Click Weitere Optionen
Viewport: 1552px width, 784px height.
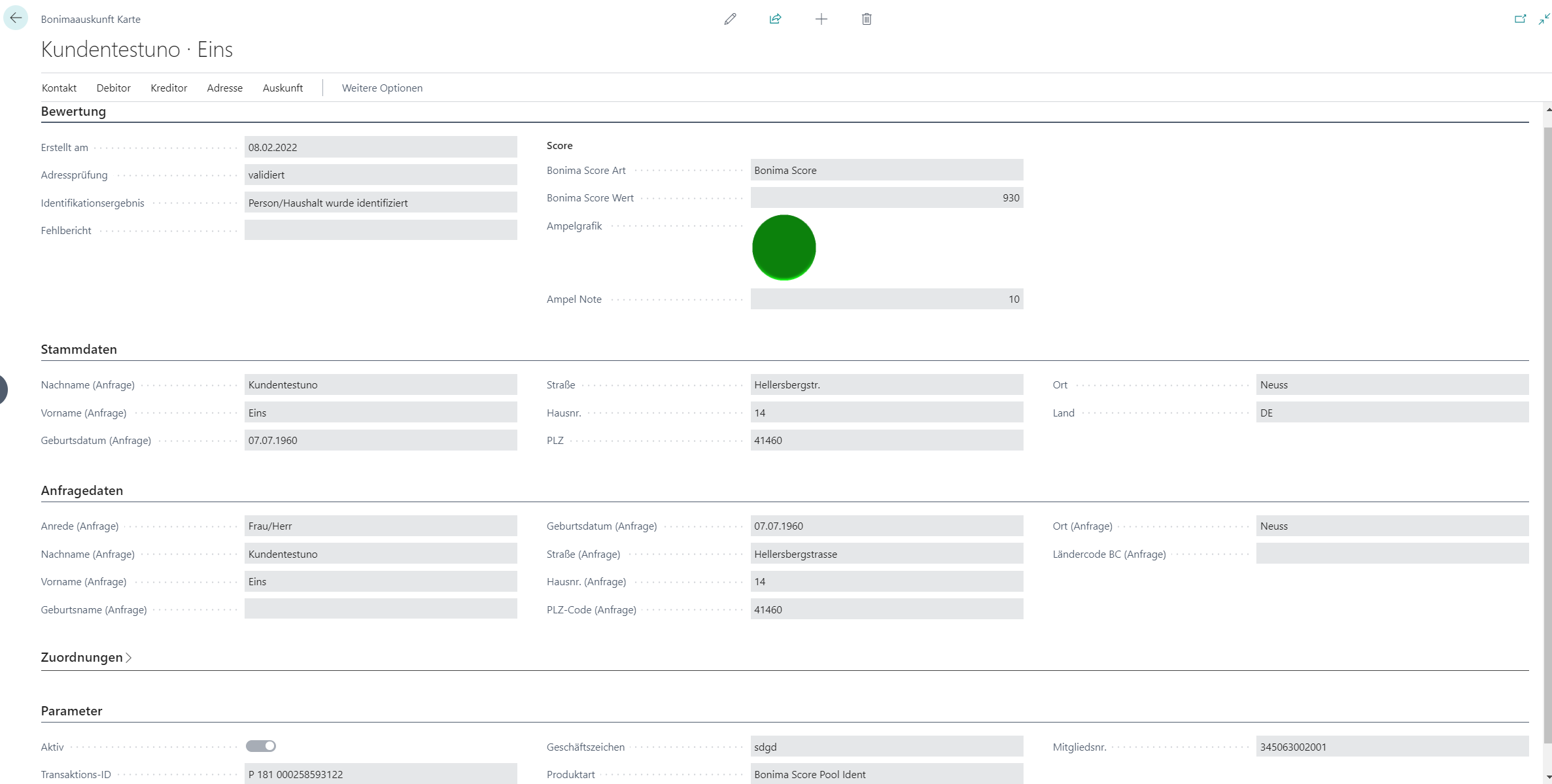pyautogui.click(x=382, y=88)
